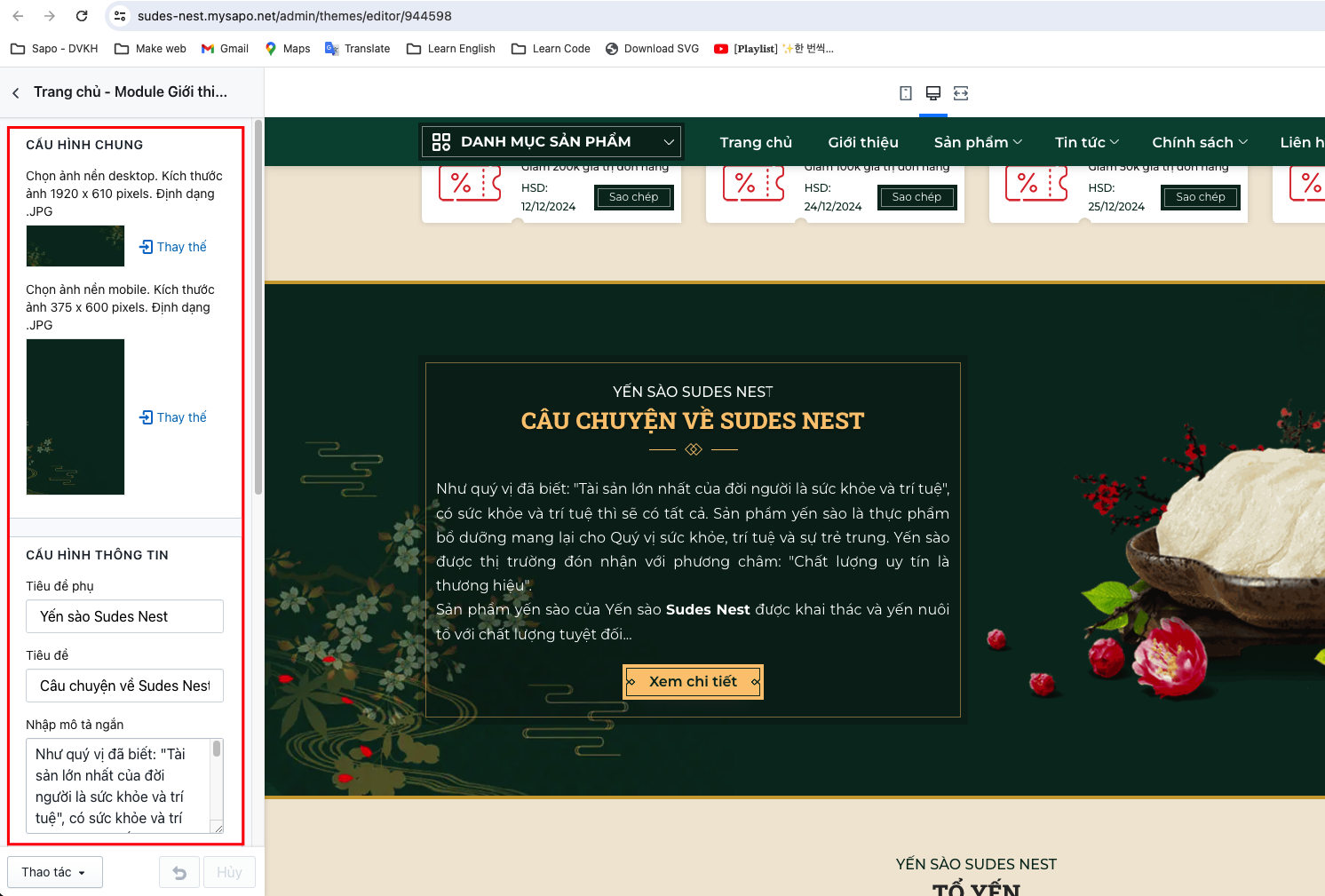Copy coupon expiring 25/12/2024
The width and height of the screenshot is (1325, 896).
point(1201,197)
